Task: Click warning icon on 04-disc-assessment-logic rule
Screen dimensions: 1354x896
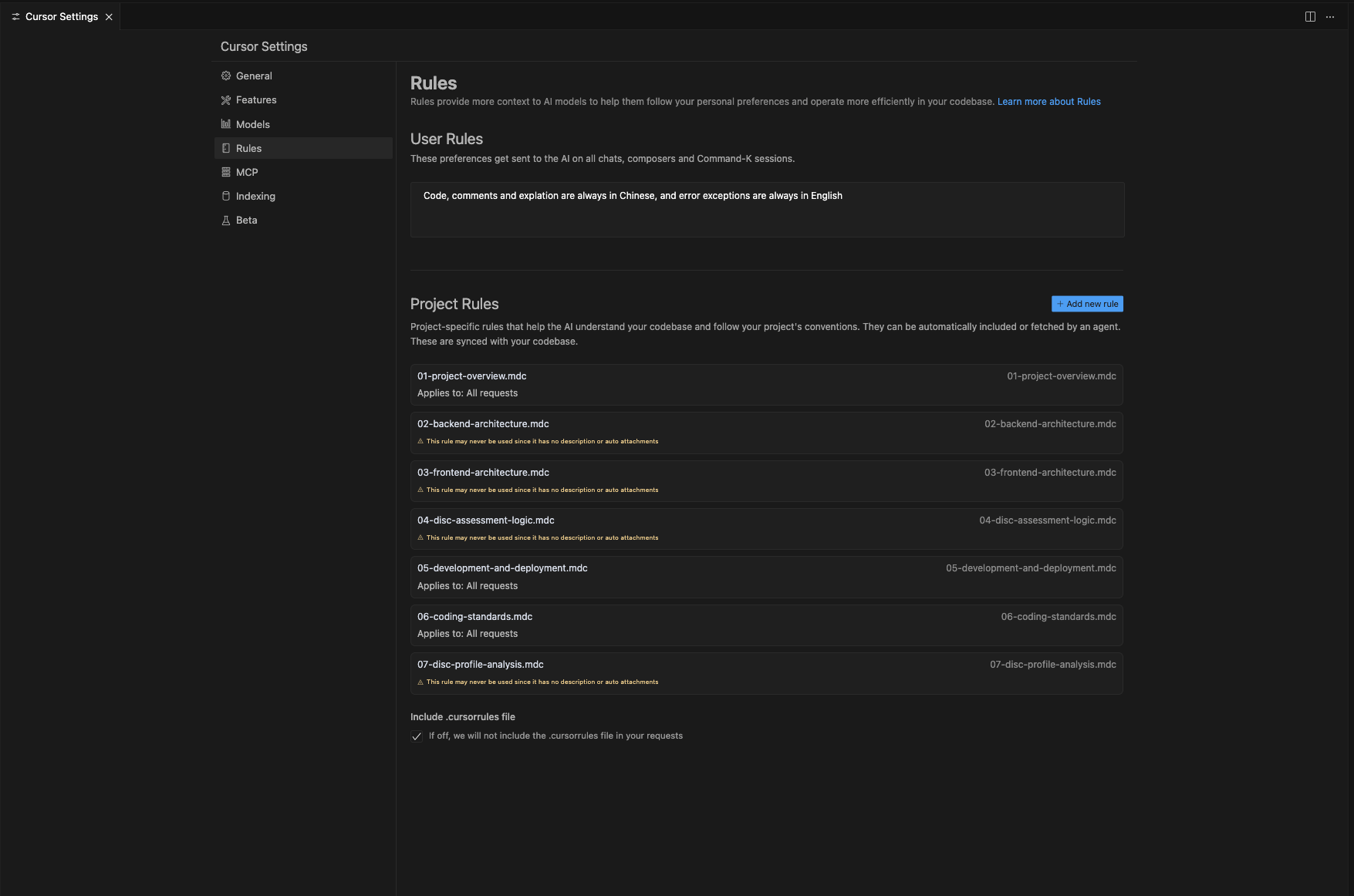Action: click(x=420, y=538)
